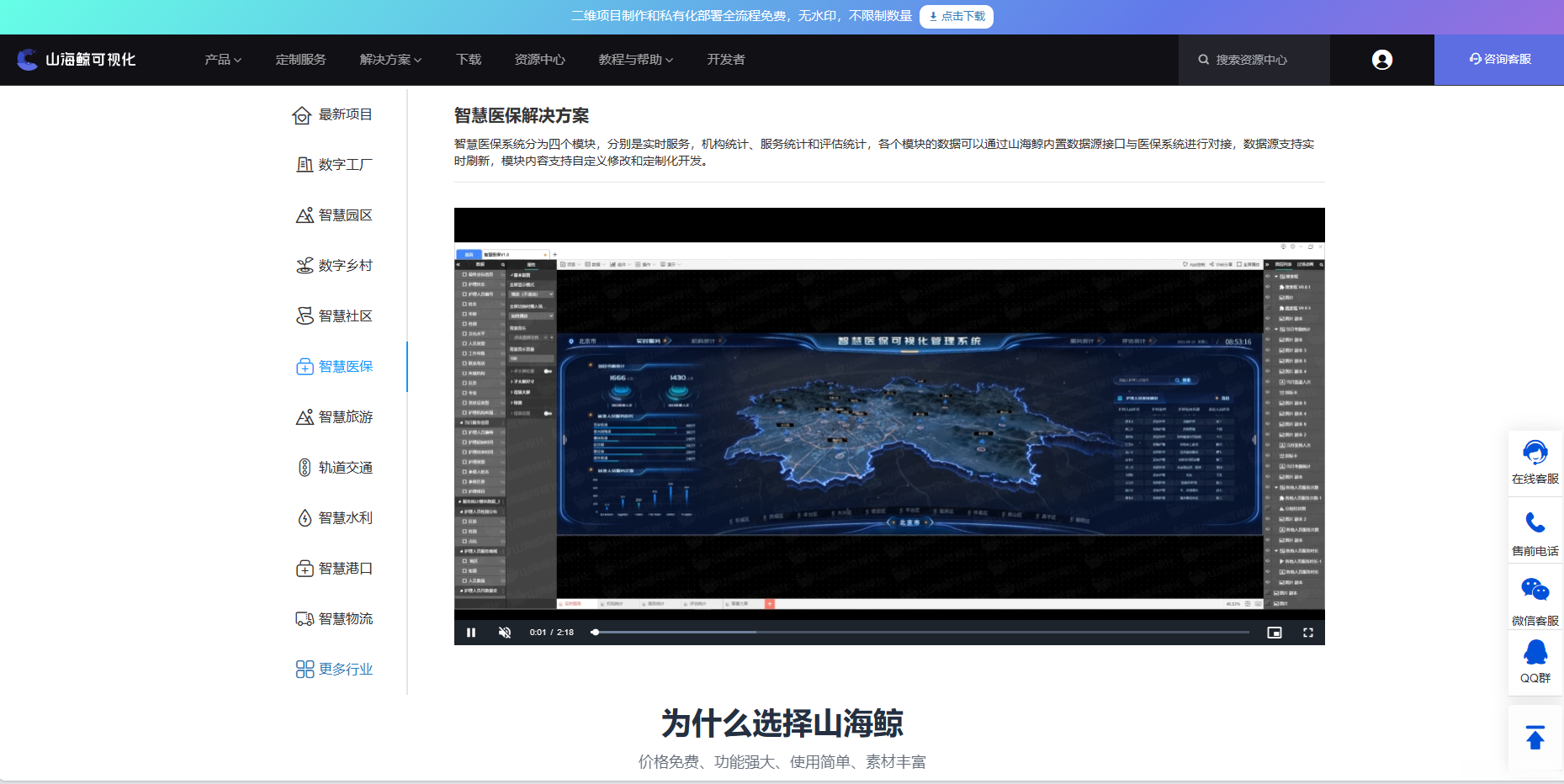Open 在线客服 from the floating panel
The image size is (1564, 784).
point(1535,463)
